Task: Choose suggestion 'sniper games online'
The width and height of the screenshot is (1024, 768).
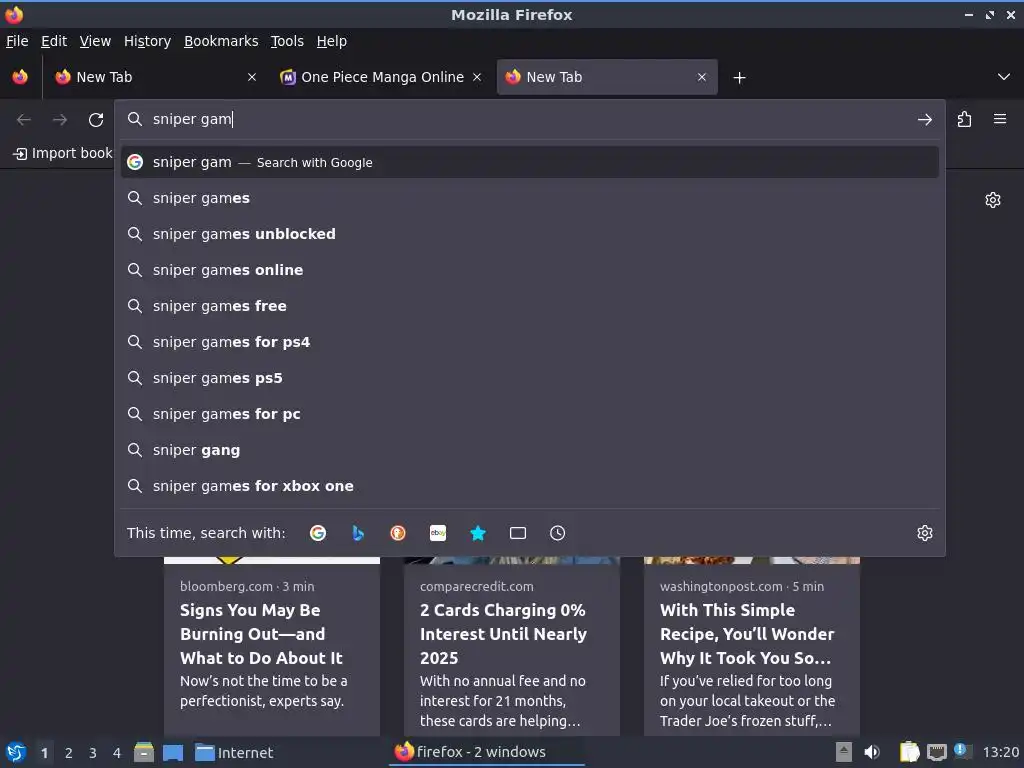Action: click(530, 270)
